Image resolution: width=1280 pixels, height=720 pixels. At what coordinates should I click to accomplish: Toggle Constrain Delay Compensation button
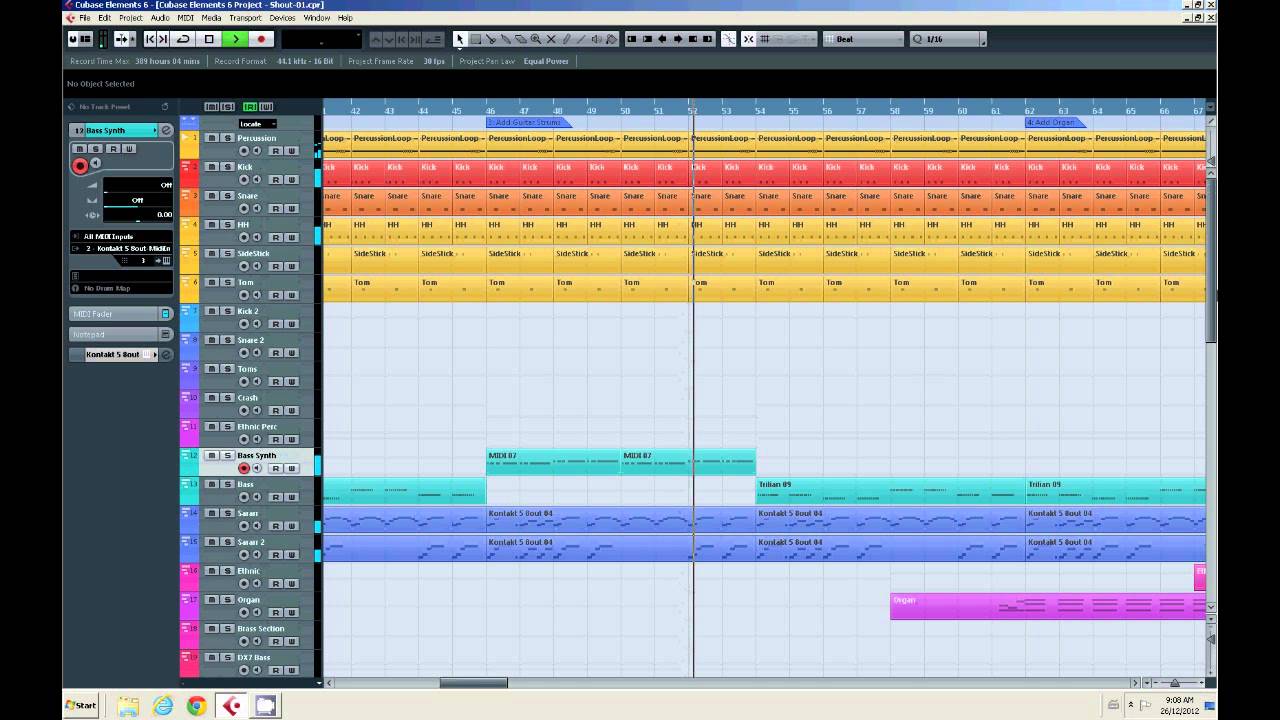pos(73,39)
